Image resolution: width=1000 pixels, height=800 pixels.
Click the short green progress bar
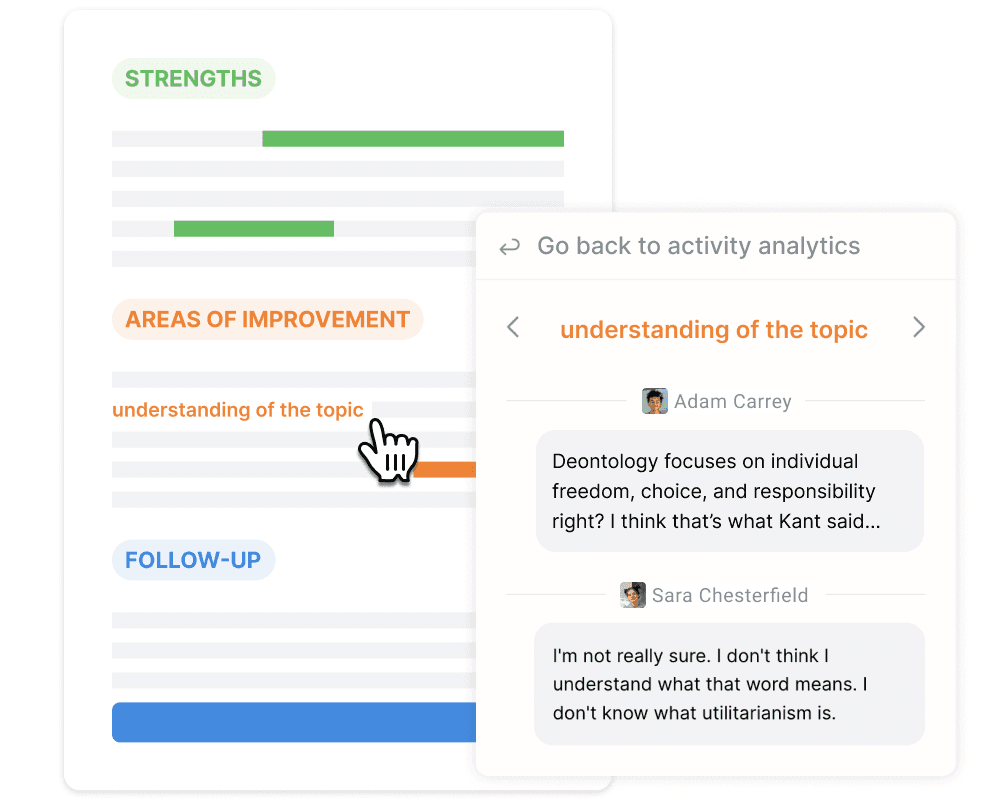point(254,228)
